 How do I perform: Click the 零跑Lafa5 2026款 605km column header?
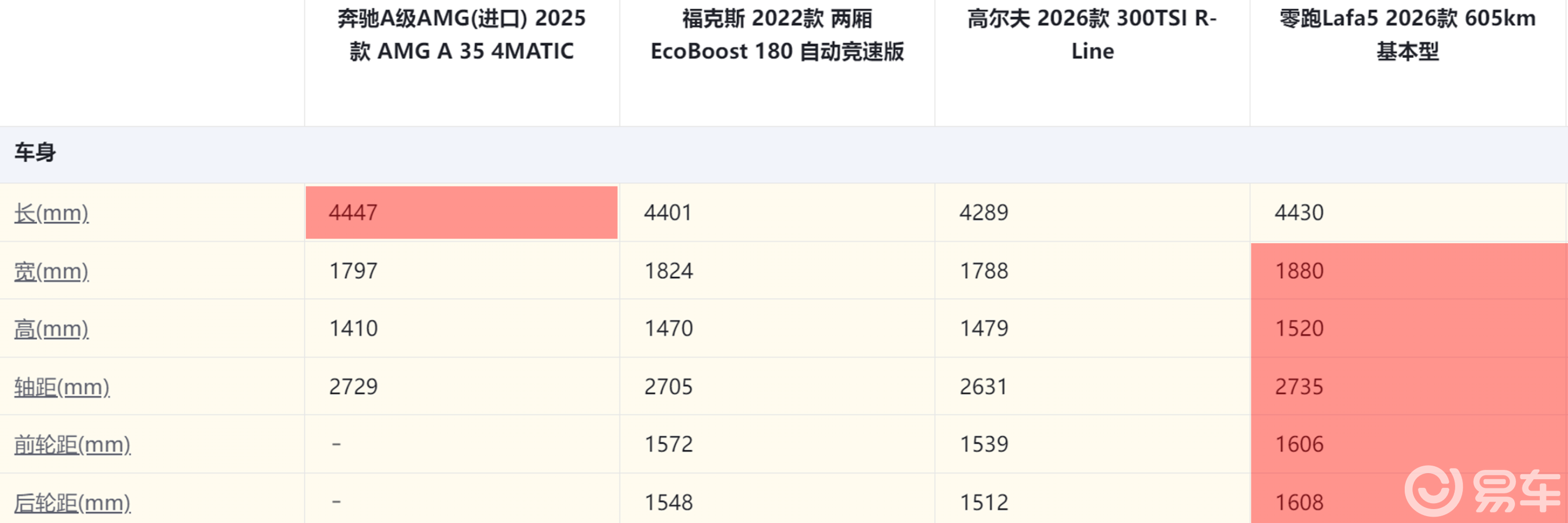1407,35
